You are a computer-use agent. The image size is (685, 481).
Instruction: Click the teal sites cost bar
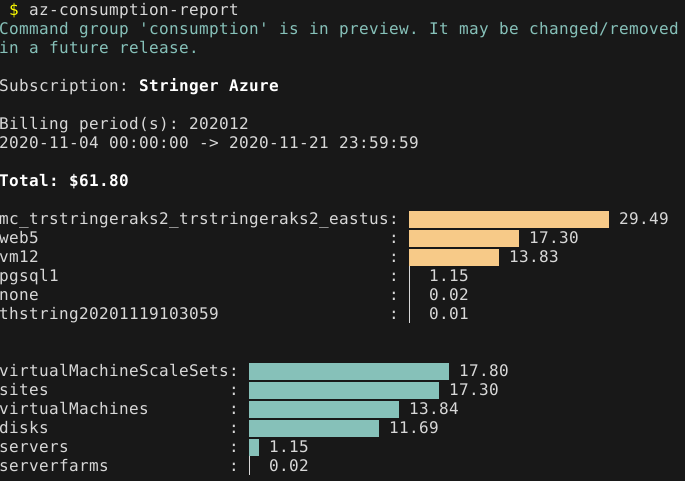344,391
